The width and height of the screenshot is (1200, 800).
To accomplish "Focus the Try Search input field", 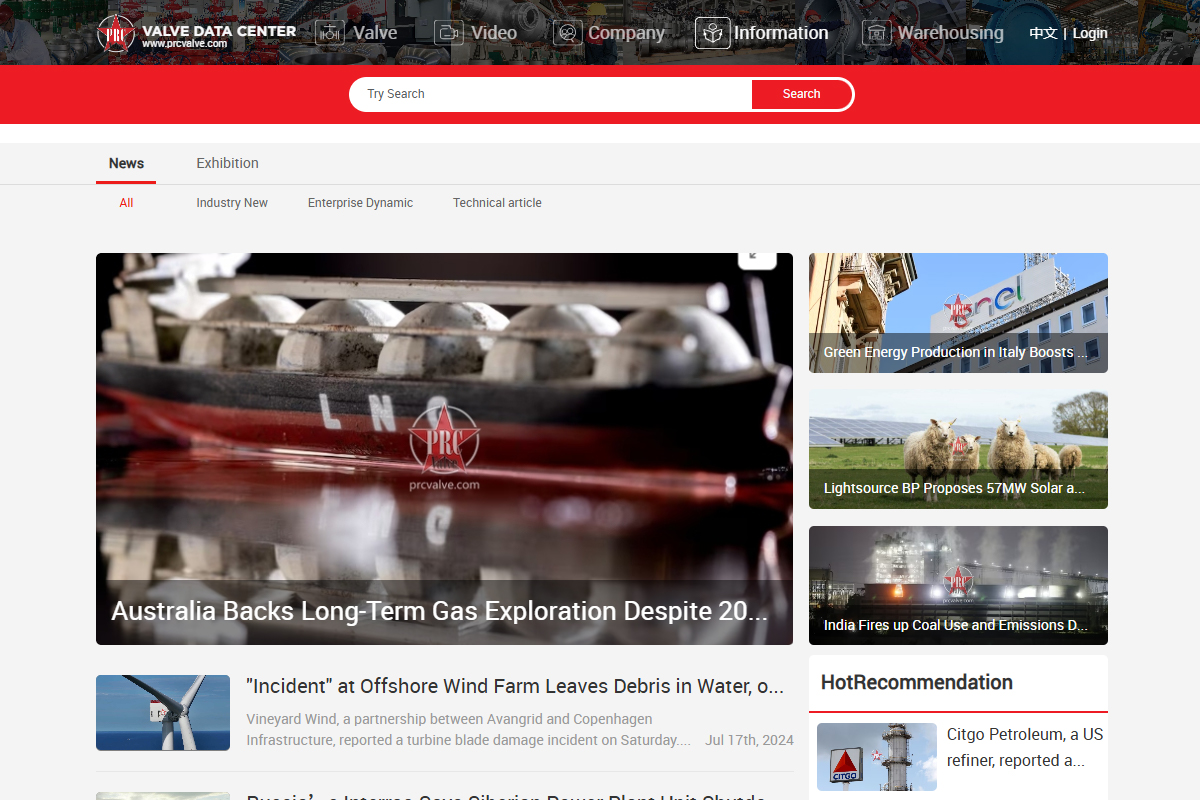I will pyautogui.click(x=550, y=94).
